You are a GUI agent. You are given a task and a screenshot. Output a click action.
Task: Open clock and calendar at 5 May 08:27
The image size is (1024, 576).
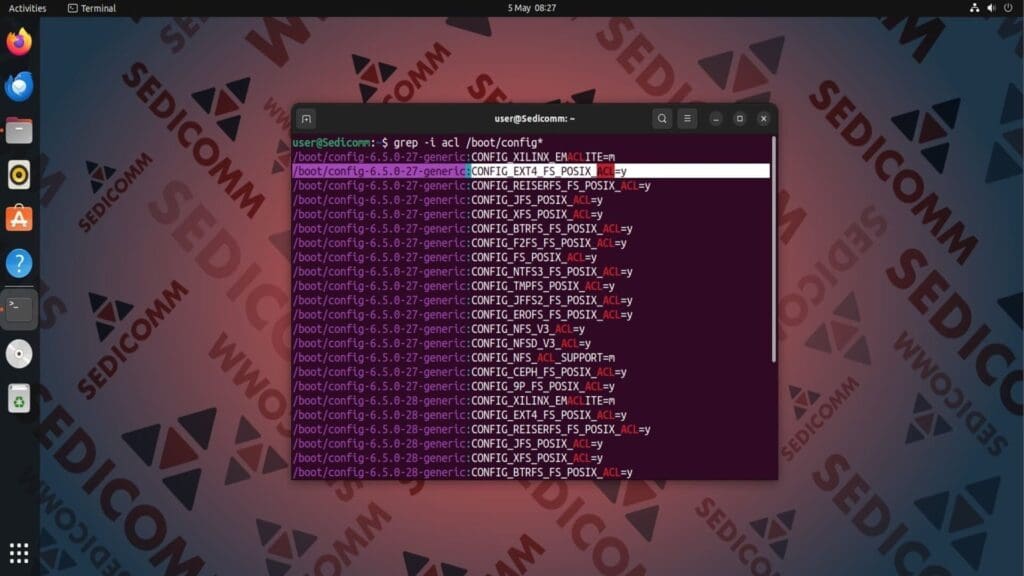click(x=532, y=8)
